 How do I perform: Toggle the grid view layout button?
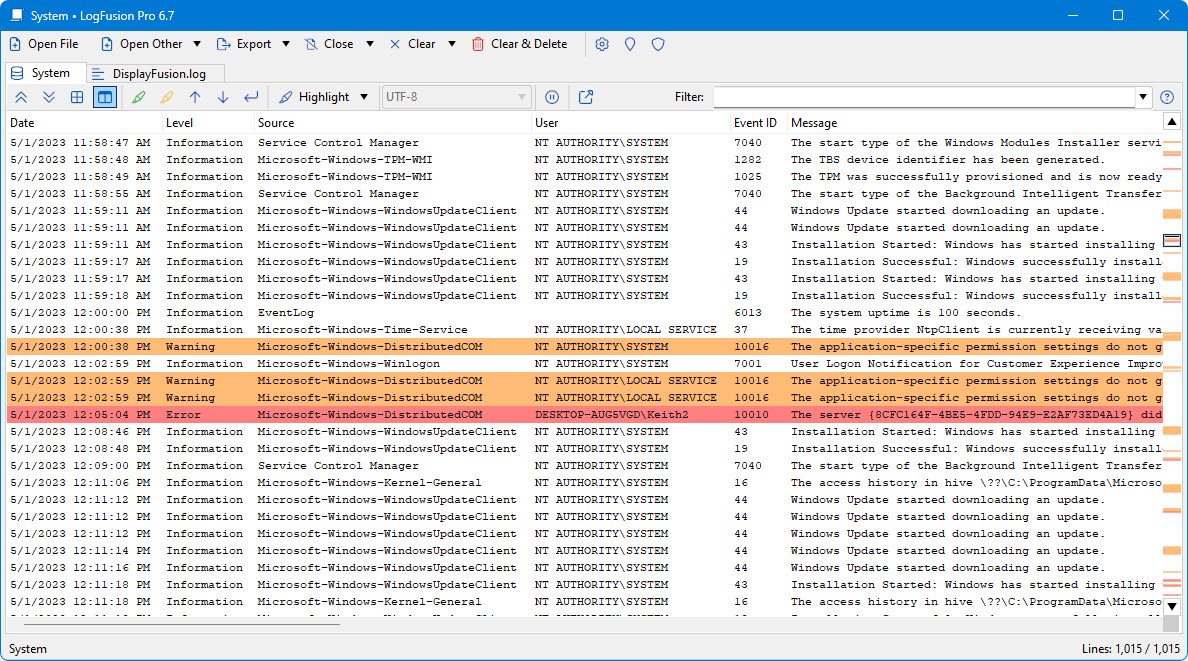click(x=77, y=97)
